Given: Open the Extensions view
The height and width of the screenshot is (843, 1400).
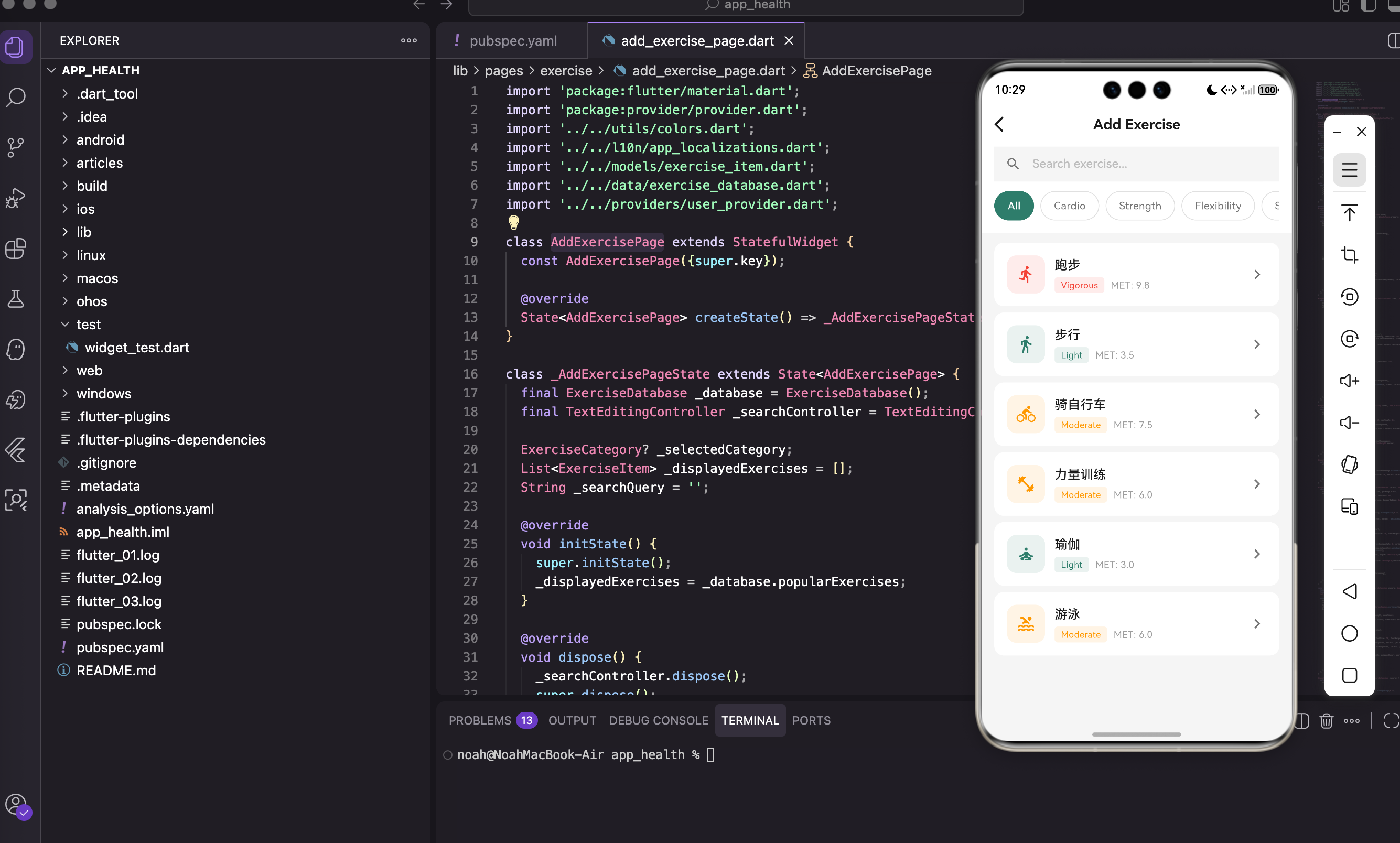Looking at the screenshot, I should coord(16,248).
